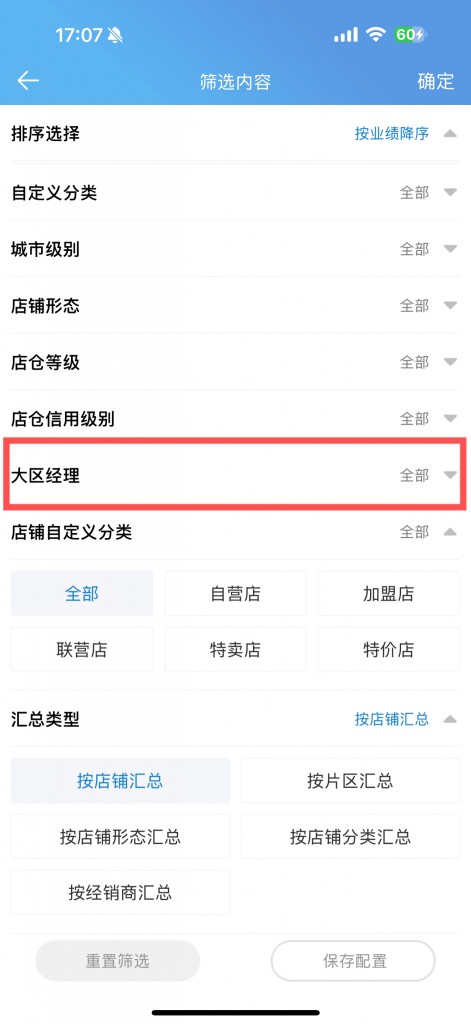This screenshot has width=471, height=1024.
Task: Select the 加盟店 option
Action: [389, 594]
